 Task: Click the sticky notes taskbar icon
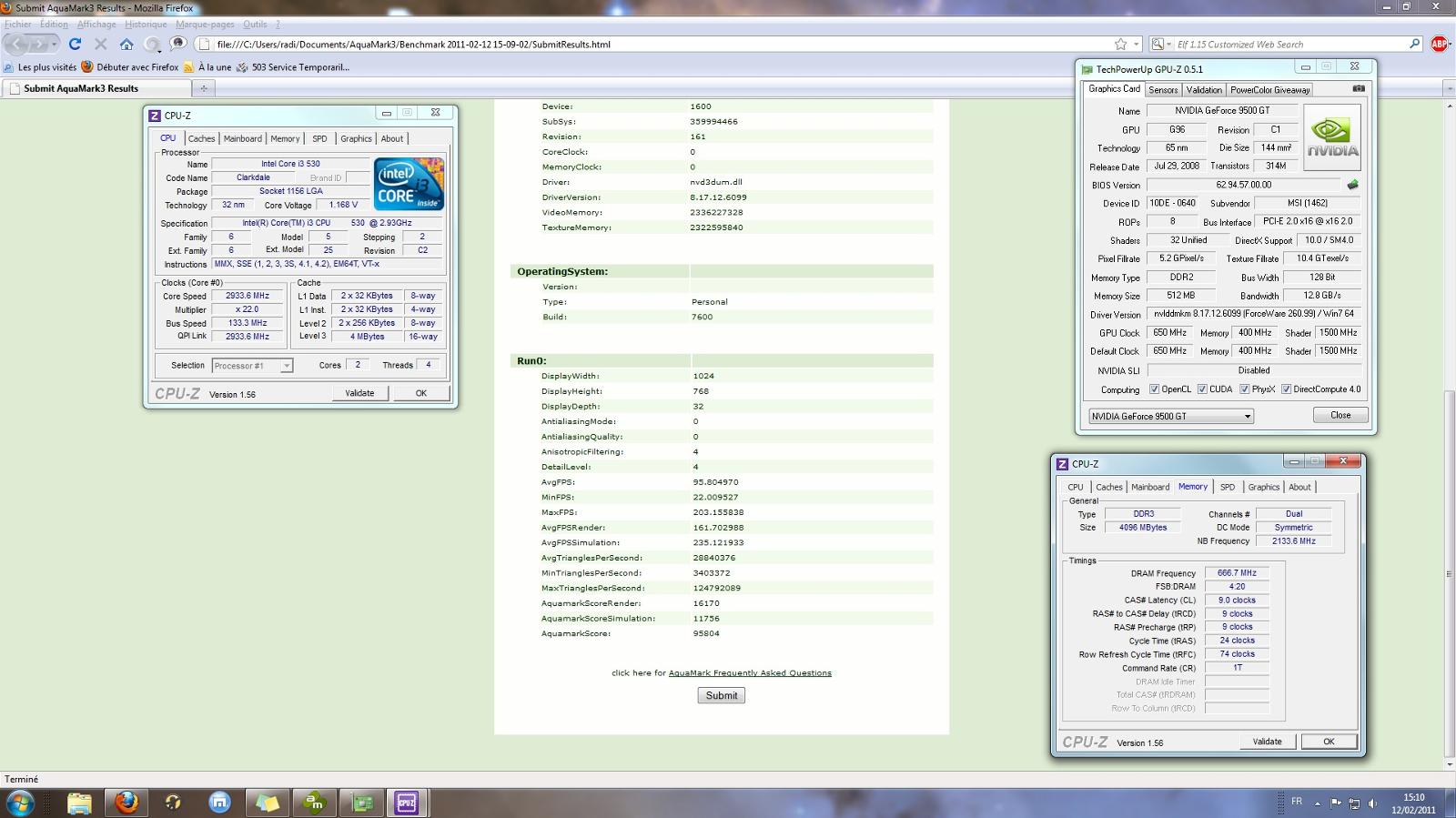point(267,803)
